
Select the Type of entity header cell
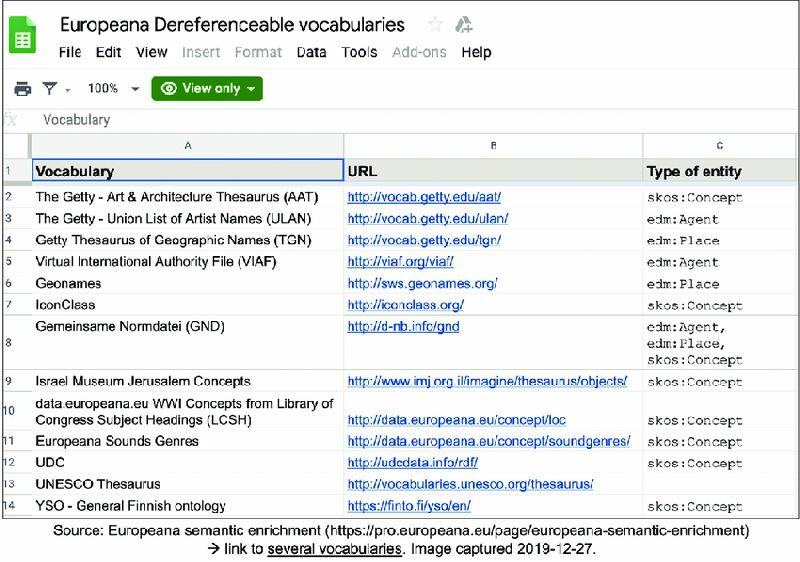[719, 170]
